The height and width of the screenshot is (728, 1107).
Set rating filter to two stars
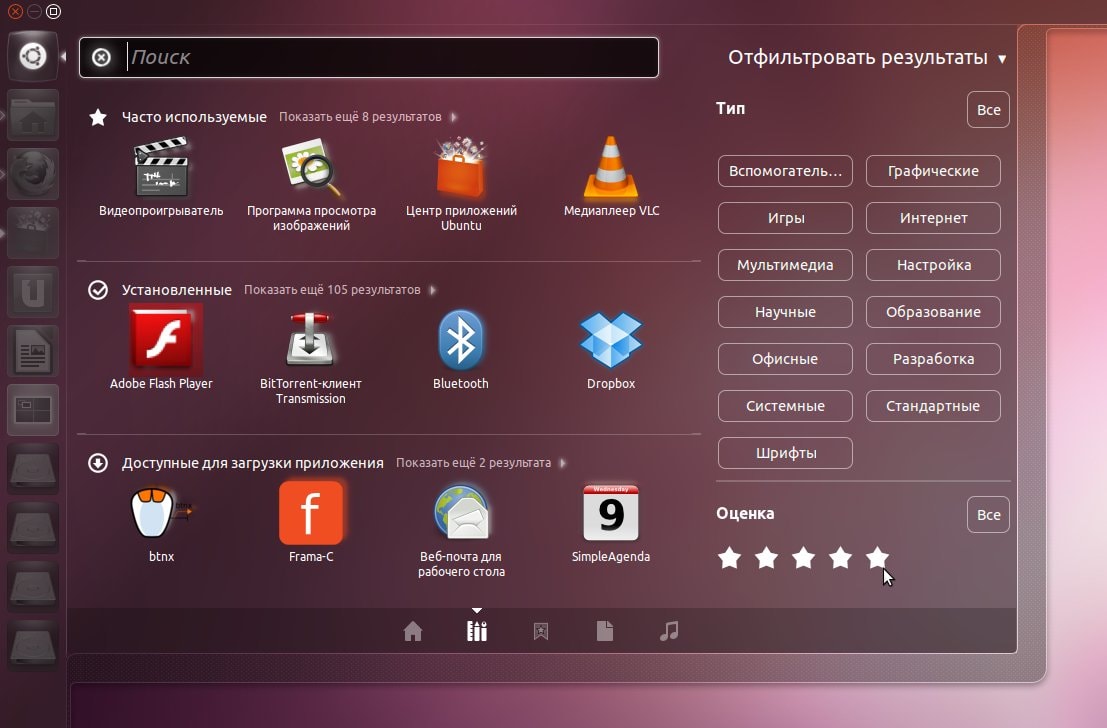(766, 558)
